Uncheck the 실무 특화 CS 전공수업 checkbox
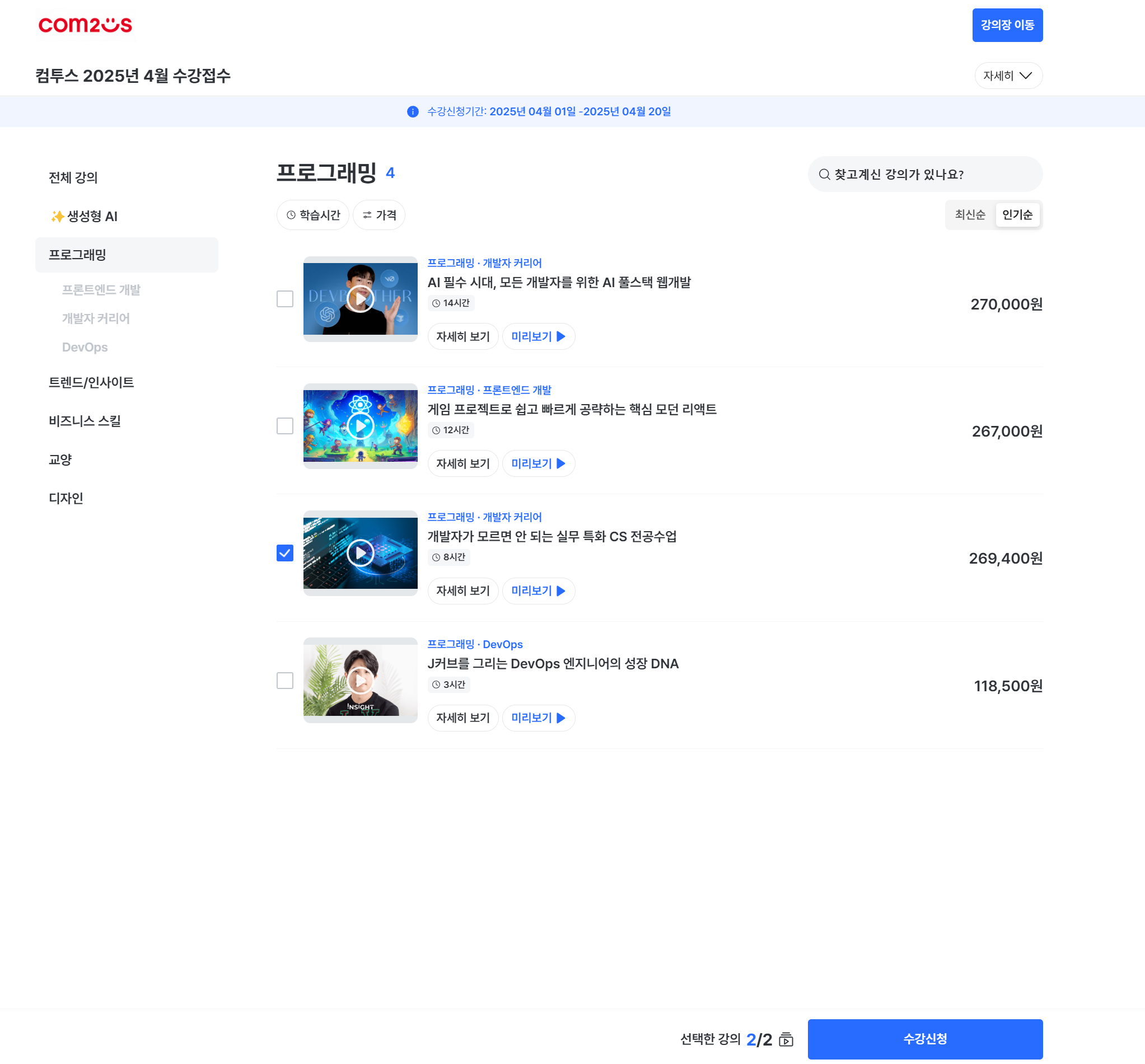The height and width of the screenshot is (1064, 1145). [285, 554]
